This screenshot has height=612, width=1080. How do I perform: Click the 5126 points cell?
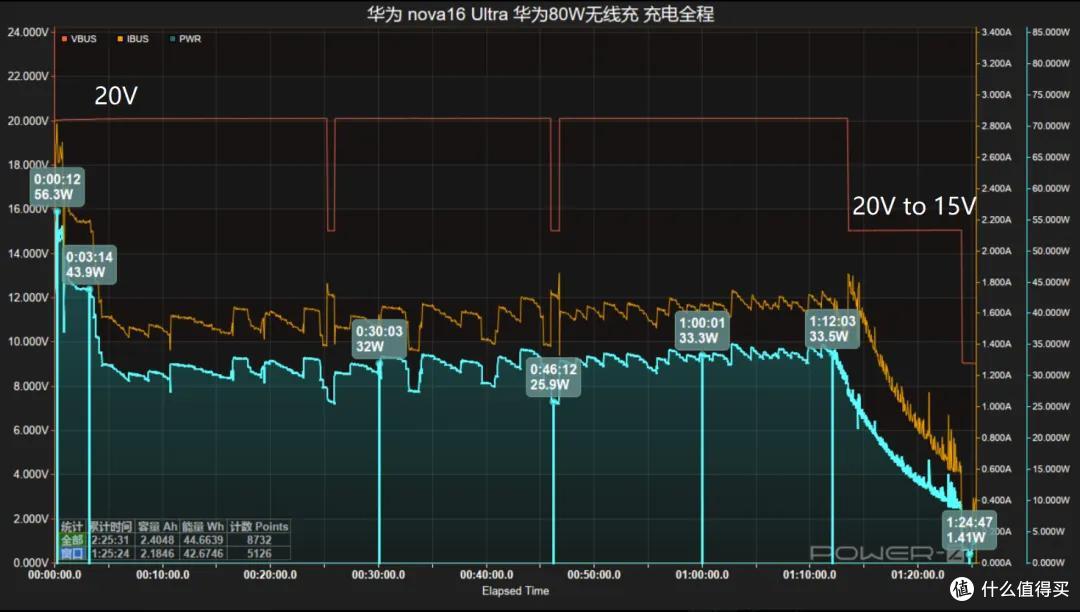tap(259, 553)
